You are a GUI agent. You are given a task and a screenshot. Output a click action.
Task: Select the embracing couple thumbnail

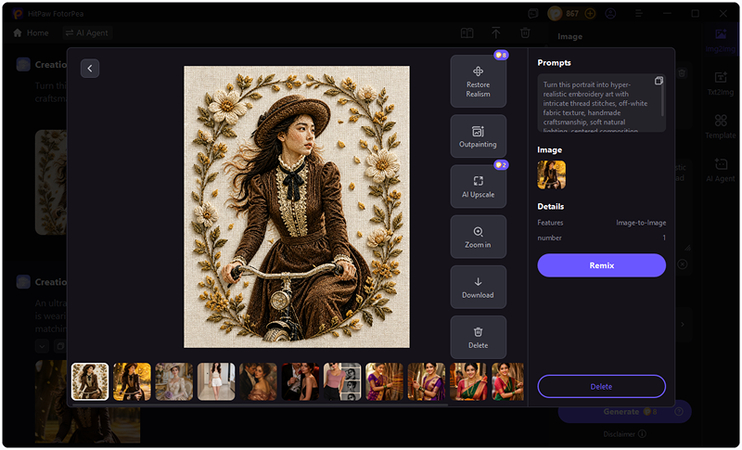pyautogui.click(x=258, y=382)
